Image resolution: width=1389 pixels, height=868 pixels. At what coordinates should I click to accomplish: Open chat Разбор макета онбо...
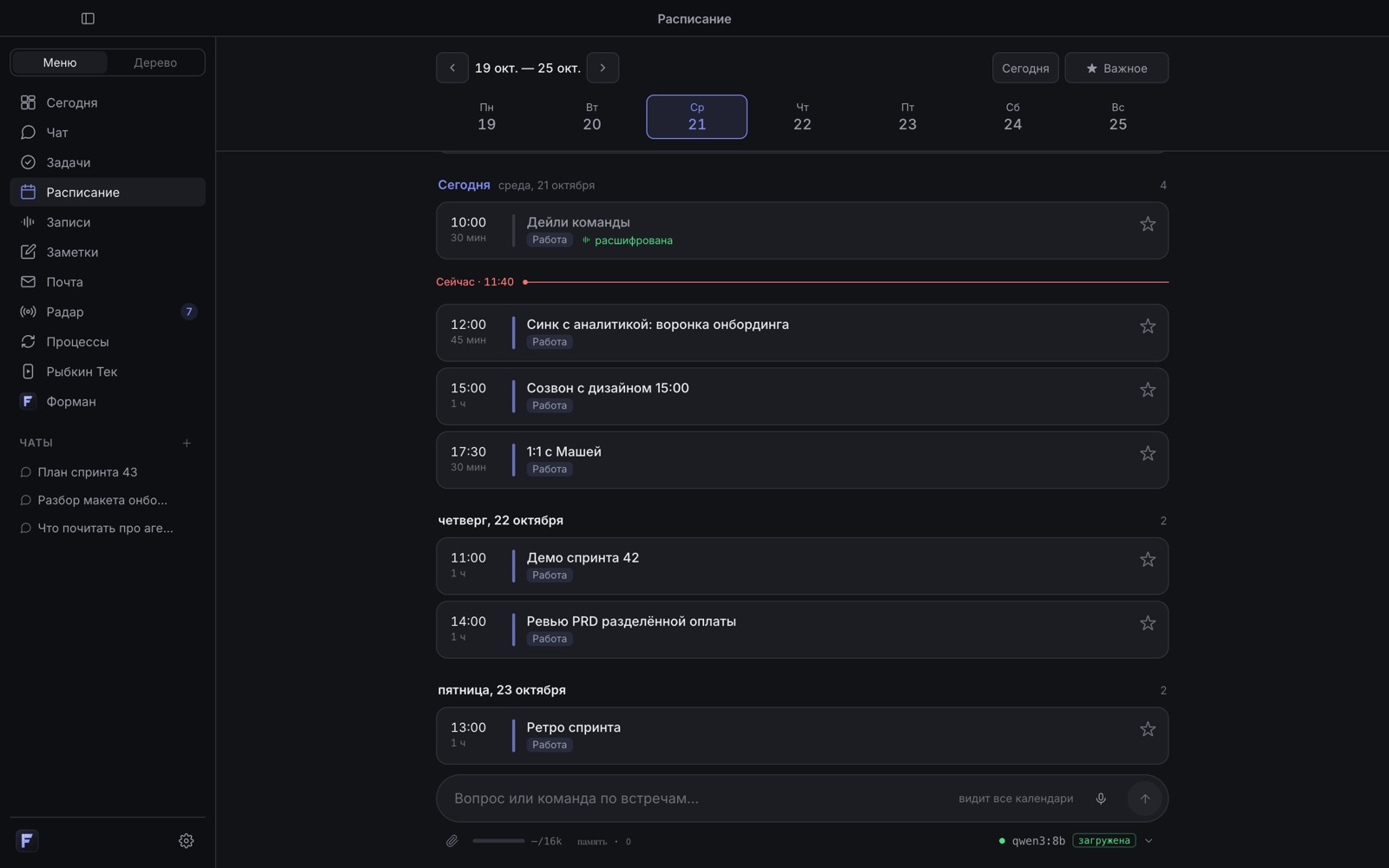[x=108, y=500]
